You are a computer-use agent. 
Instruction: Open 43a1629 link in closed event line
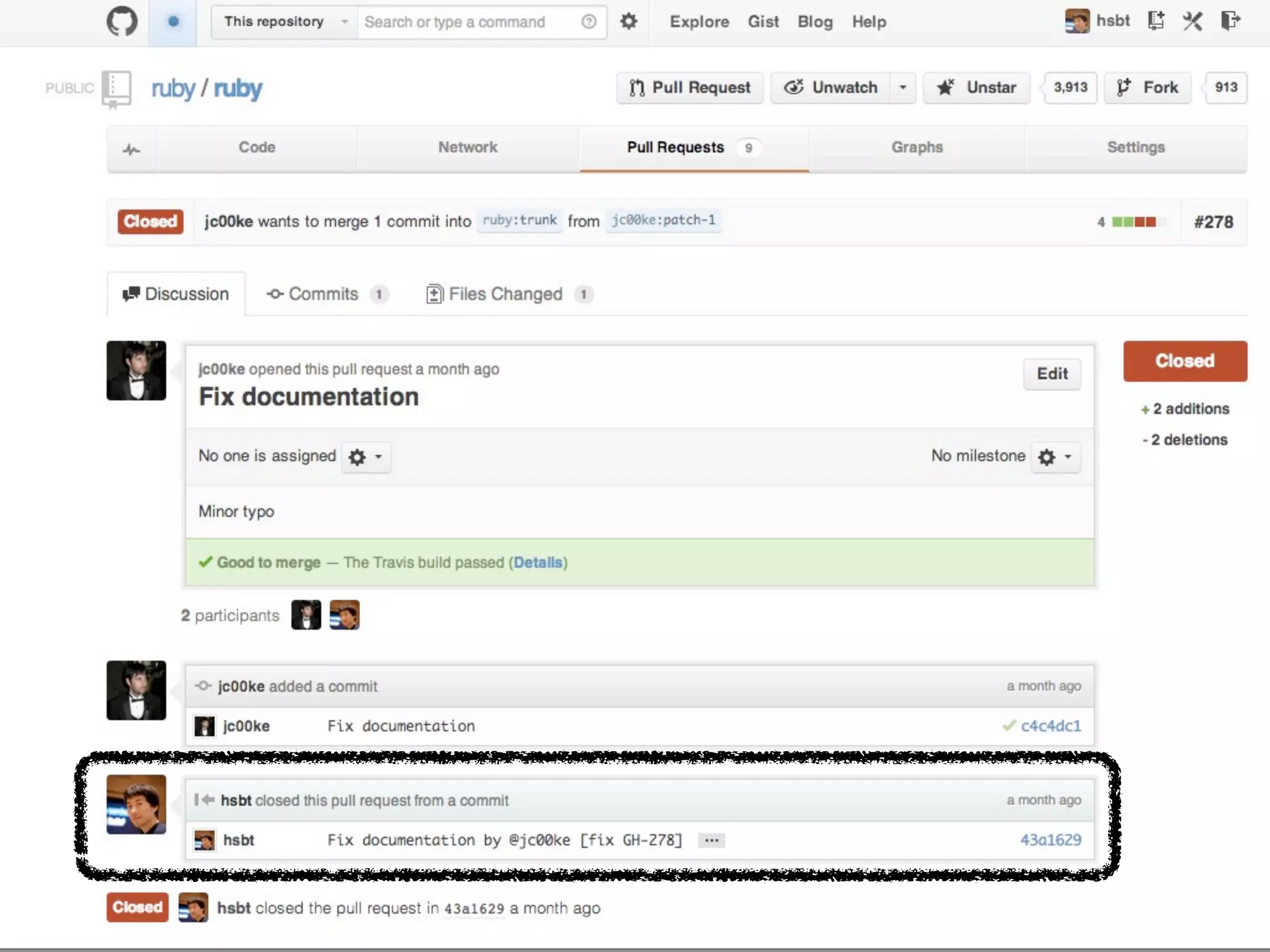(x=474, y=909)
